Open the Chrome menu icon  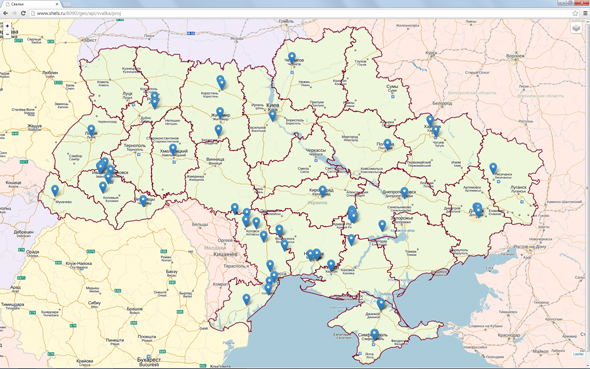tap(585, 13)
